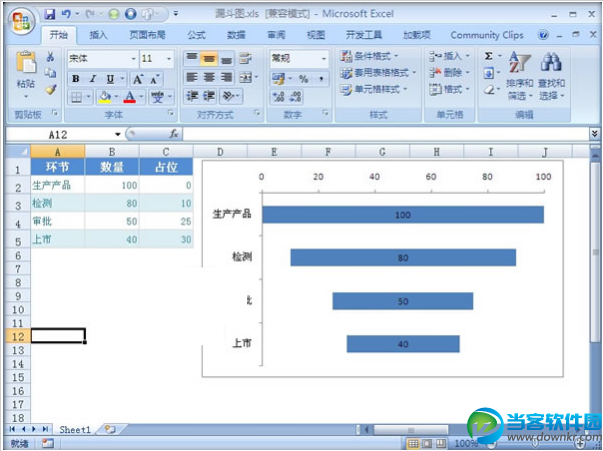Save the workbook with the floppy icon
This screenshot has height=451, width=603.
pyautogui.click(x=50, y=14)
